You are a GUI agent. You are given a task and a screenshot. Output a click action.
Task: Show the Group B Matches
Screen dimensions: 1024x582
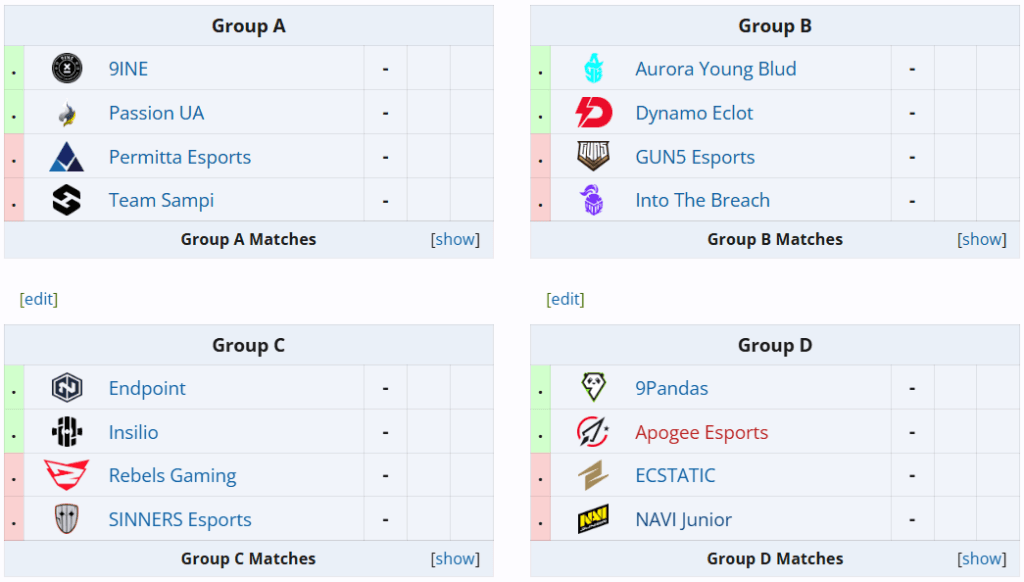click(982, 239)
